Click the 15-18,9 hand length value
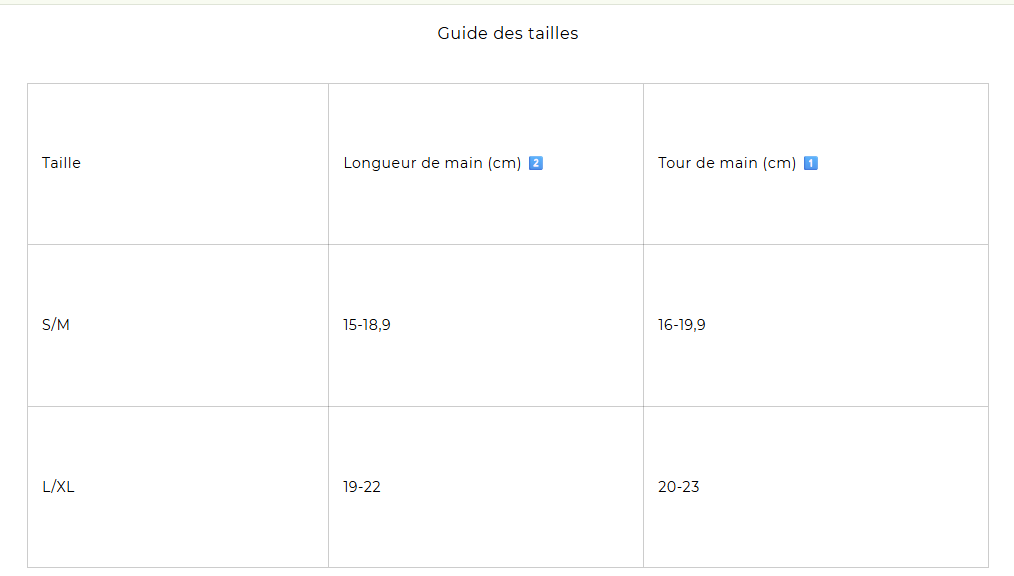Screen dimensions: 1014x576 pyautogui.click(x=366, y=325)
